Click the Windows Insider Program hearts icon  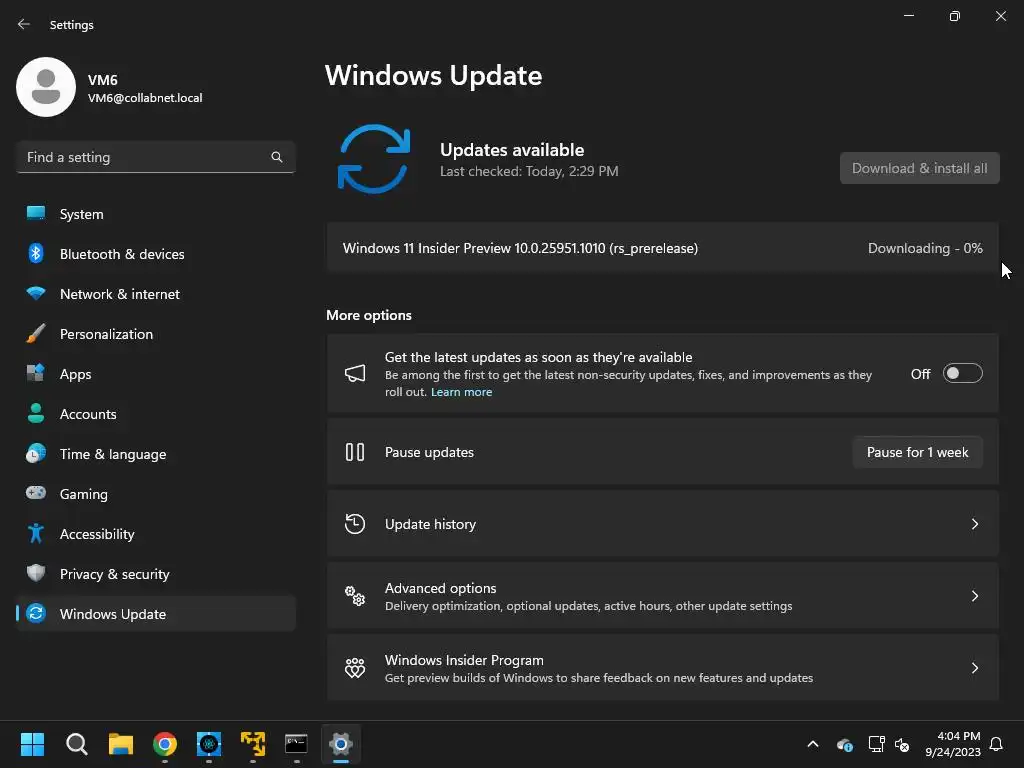coord(355,667)
